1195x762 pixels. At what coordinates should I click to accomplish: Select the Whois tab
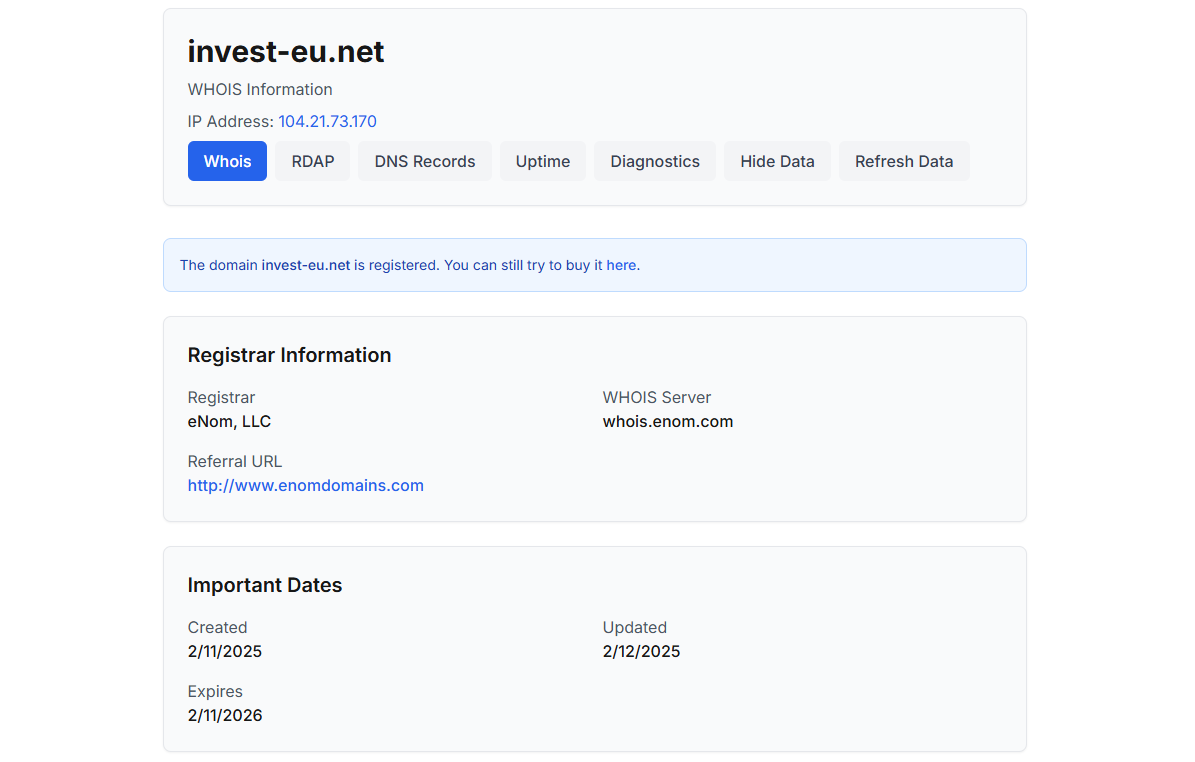tap(227, 161)
